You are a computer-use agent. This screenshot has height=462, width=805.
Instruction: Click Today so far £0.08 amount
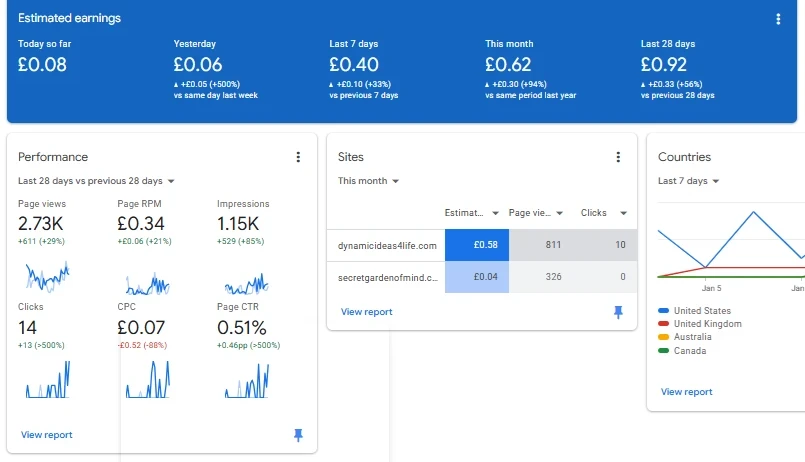click(x=42, y=65)
